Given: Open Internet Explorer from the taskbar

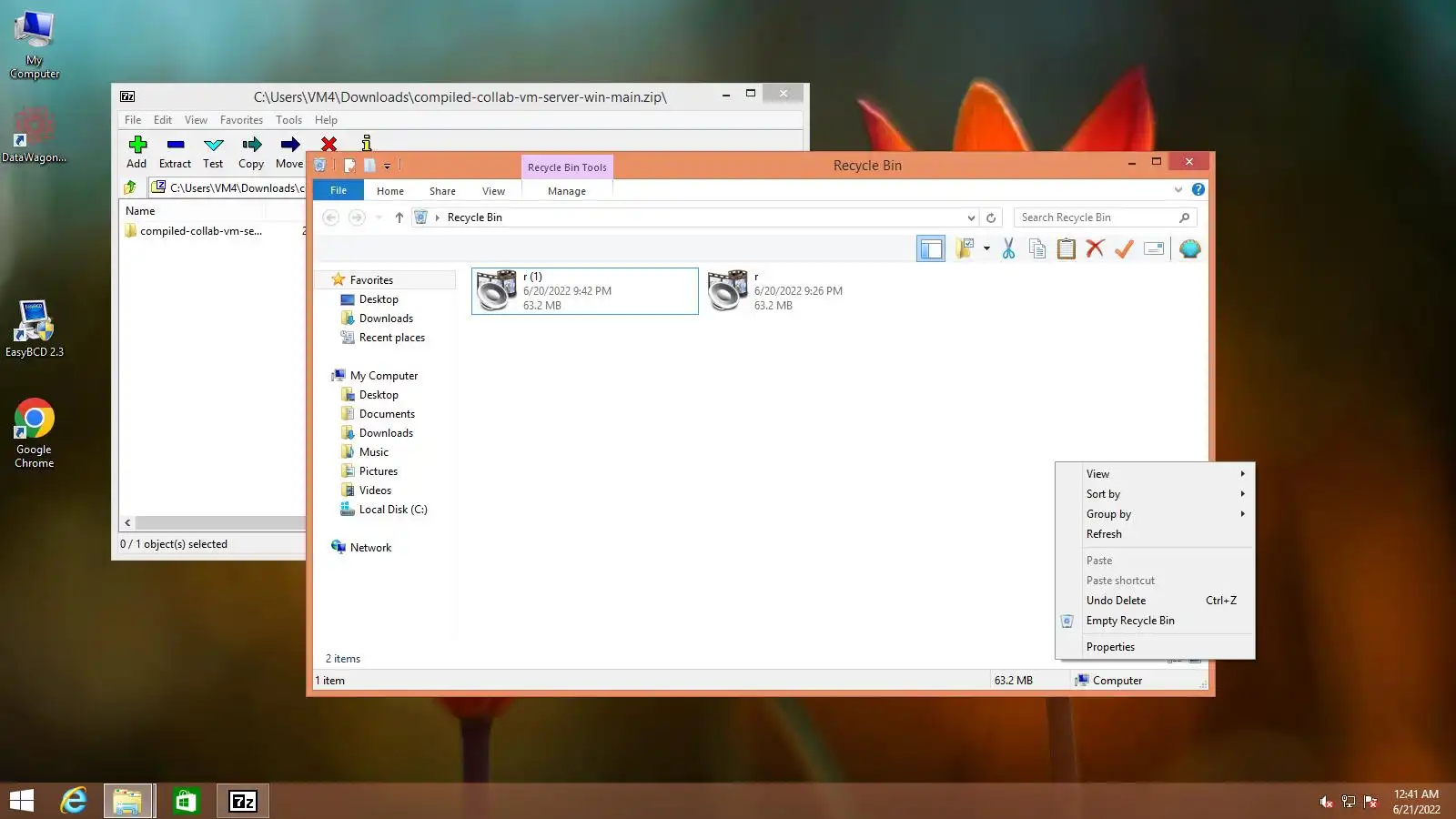Looking at the screenshot, I should point(73,801).
